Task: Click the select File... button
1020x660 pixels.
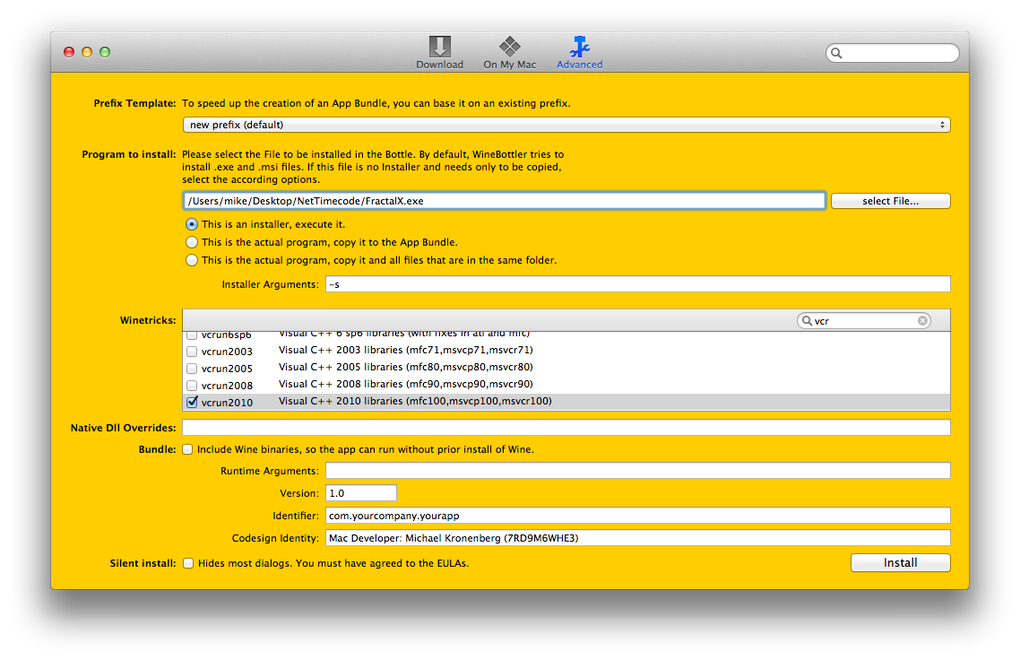Action: [x=891, y=201]
